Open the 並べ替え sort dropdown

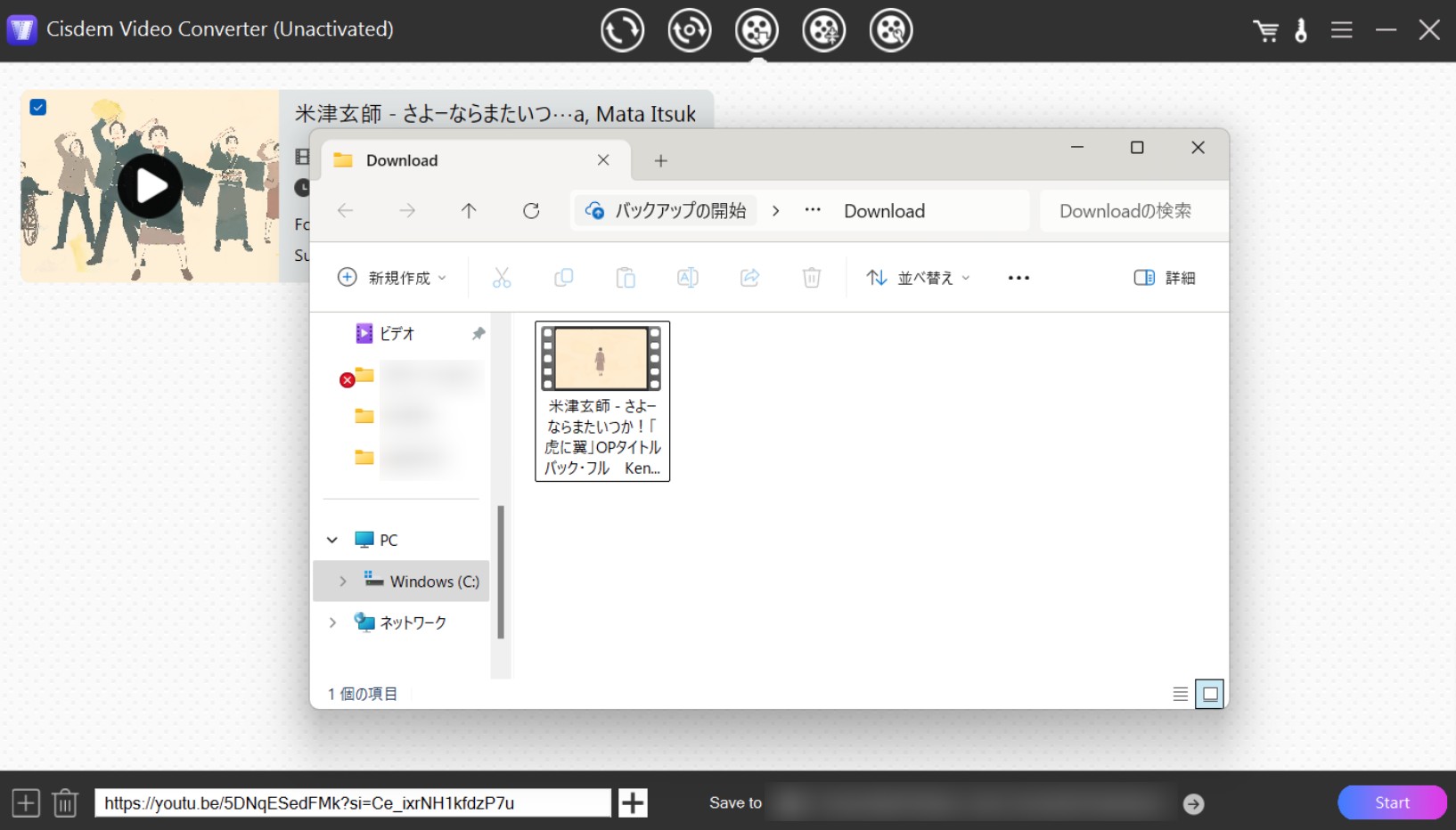point(918,278)
